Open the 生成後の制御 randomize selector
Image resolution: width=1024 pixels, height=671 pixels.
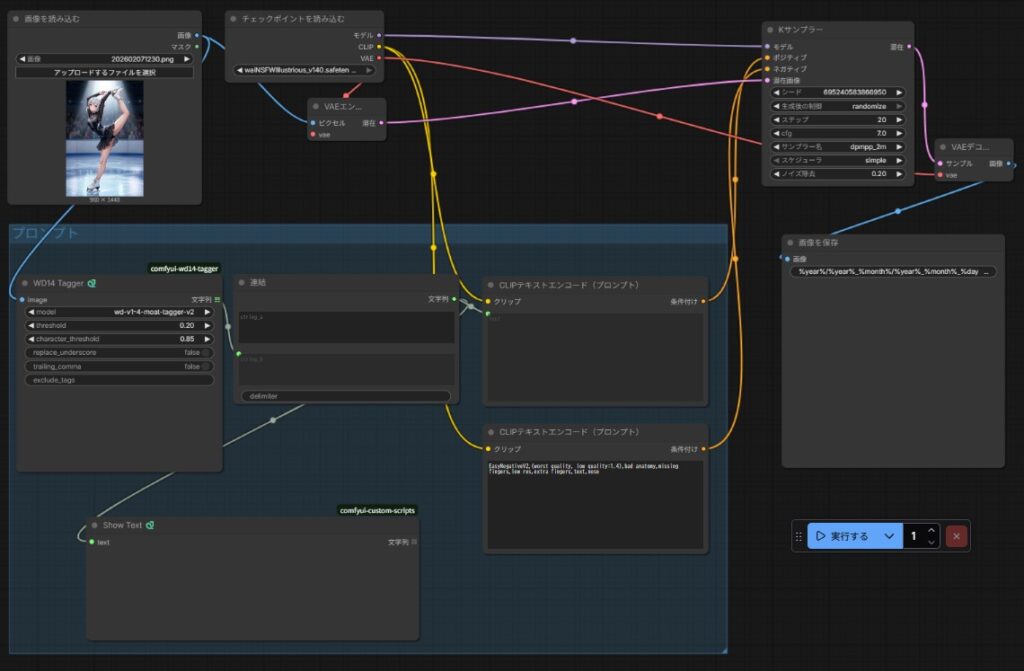tap(837, 106)
